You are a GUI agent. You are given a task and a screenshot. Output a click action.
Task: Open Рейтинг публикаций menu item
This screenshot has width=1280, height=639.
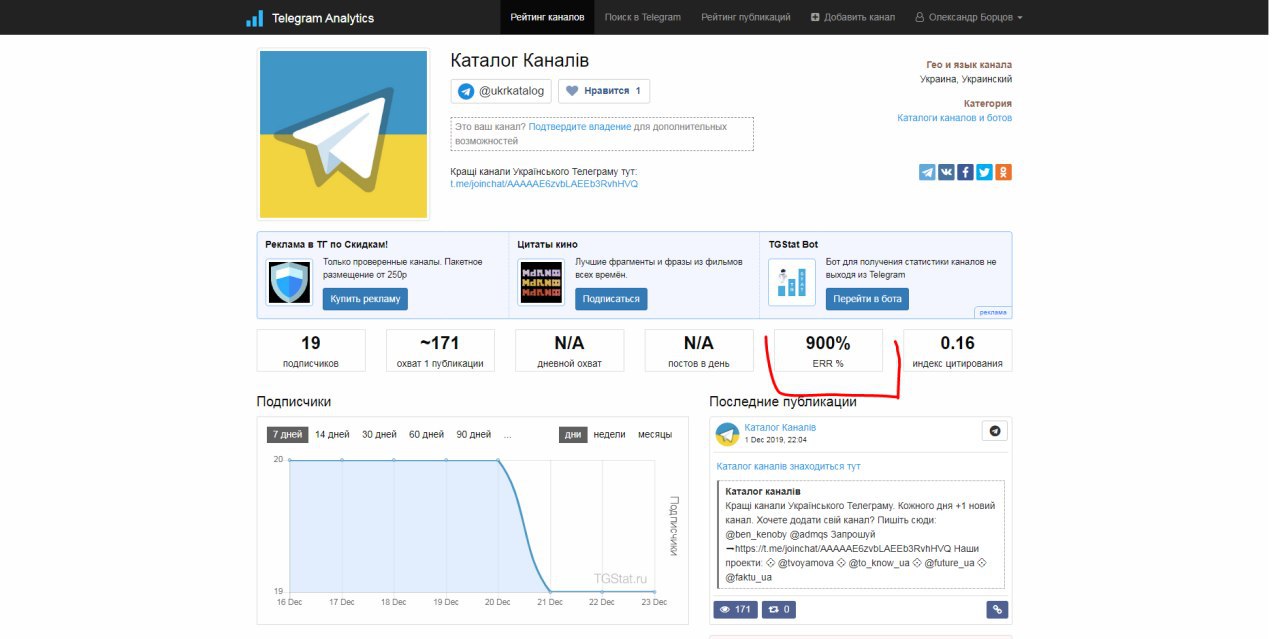[x=746, y=17]
